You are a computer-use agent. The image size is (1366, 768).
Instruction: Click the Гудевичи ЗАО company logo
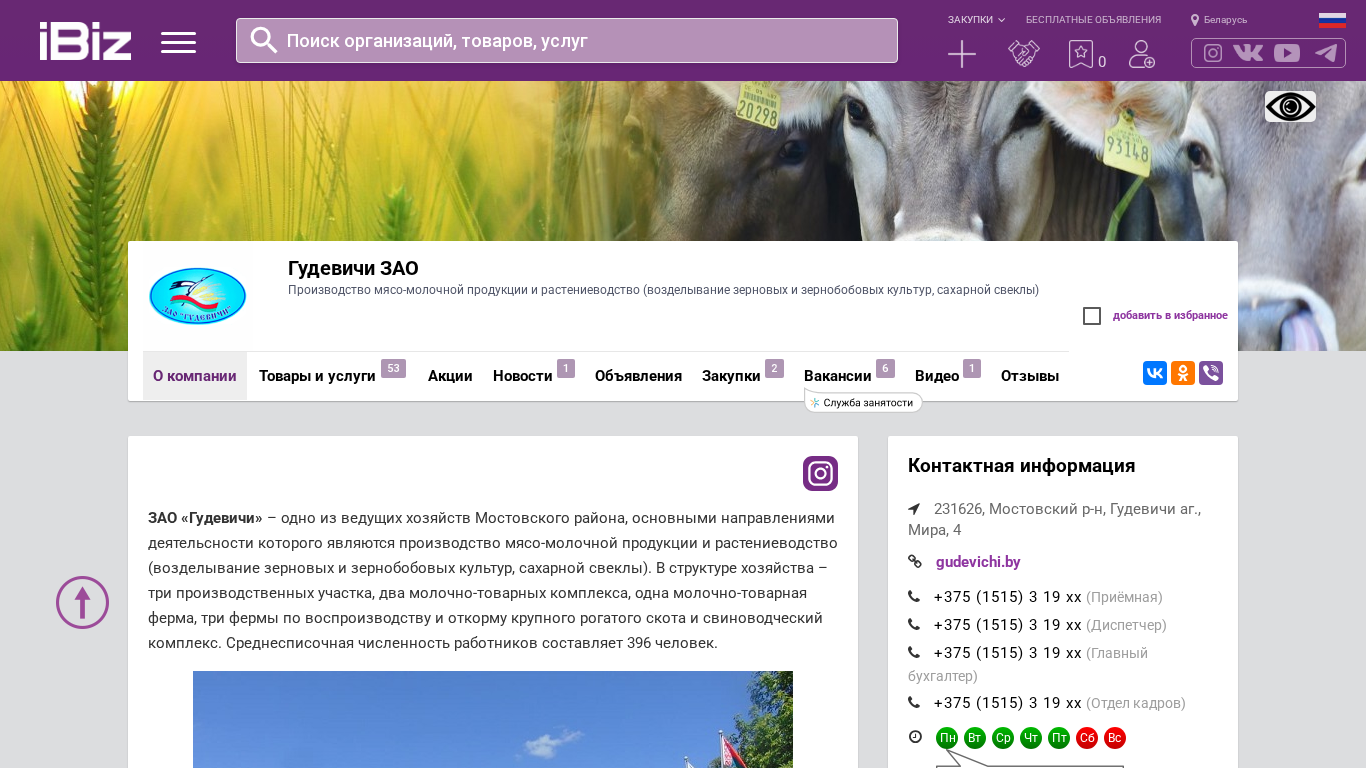197,296
